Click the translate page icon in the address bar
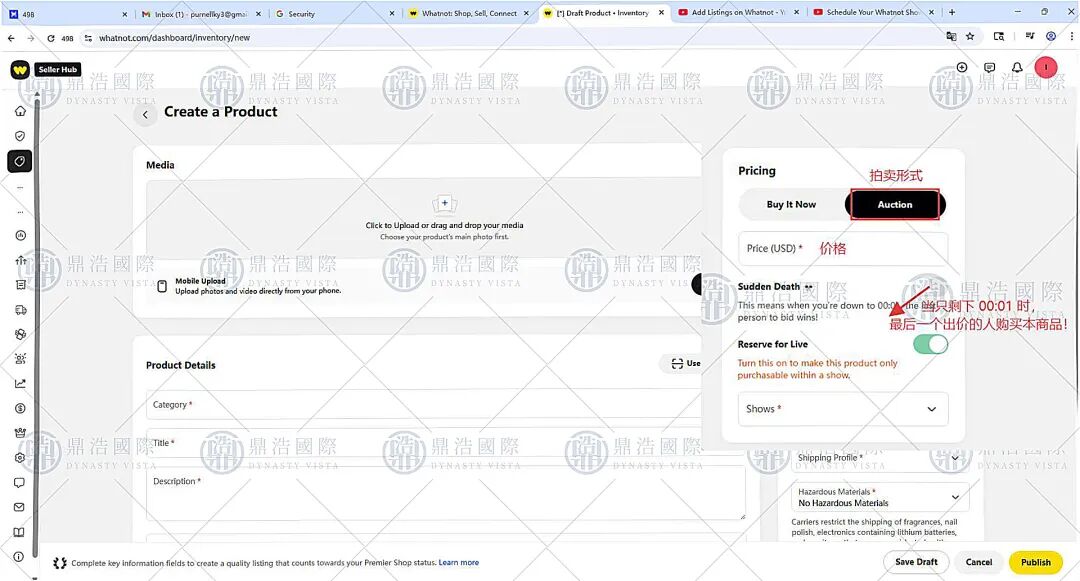This screenshot has width=1080, height=581. pos(951,36)
